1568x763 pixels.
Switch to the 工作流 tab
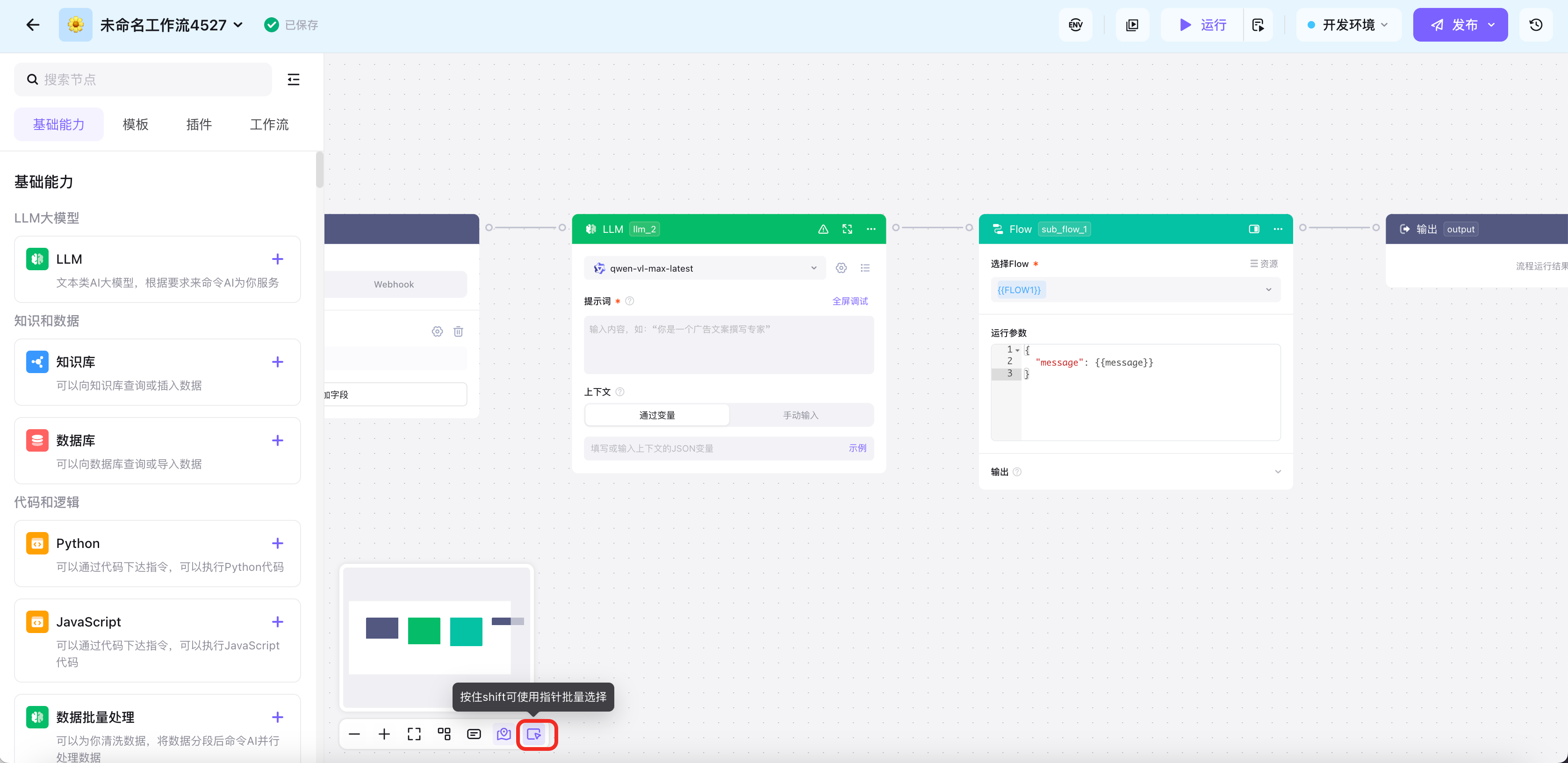click(269, 124)
